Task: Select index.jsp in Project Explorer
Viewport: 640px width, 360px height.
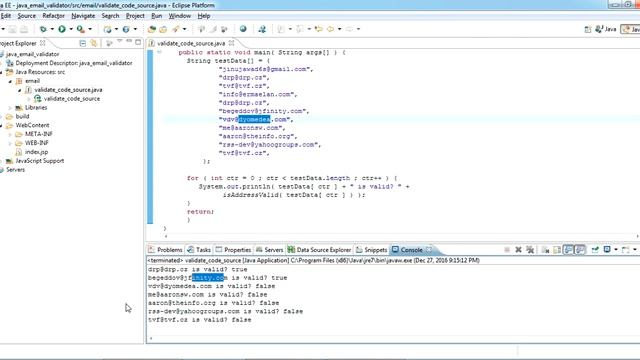Action: tap(36, 152)
